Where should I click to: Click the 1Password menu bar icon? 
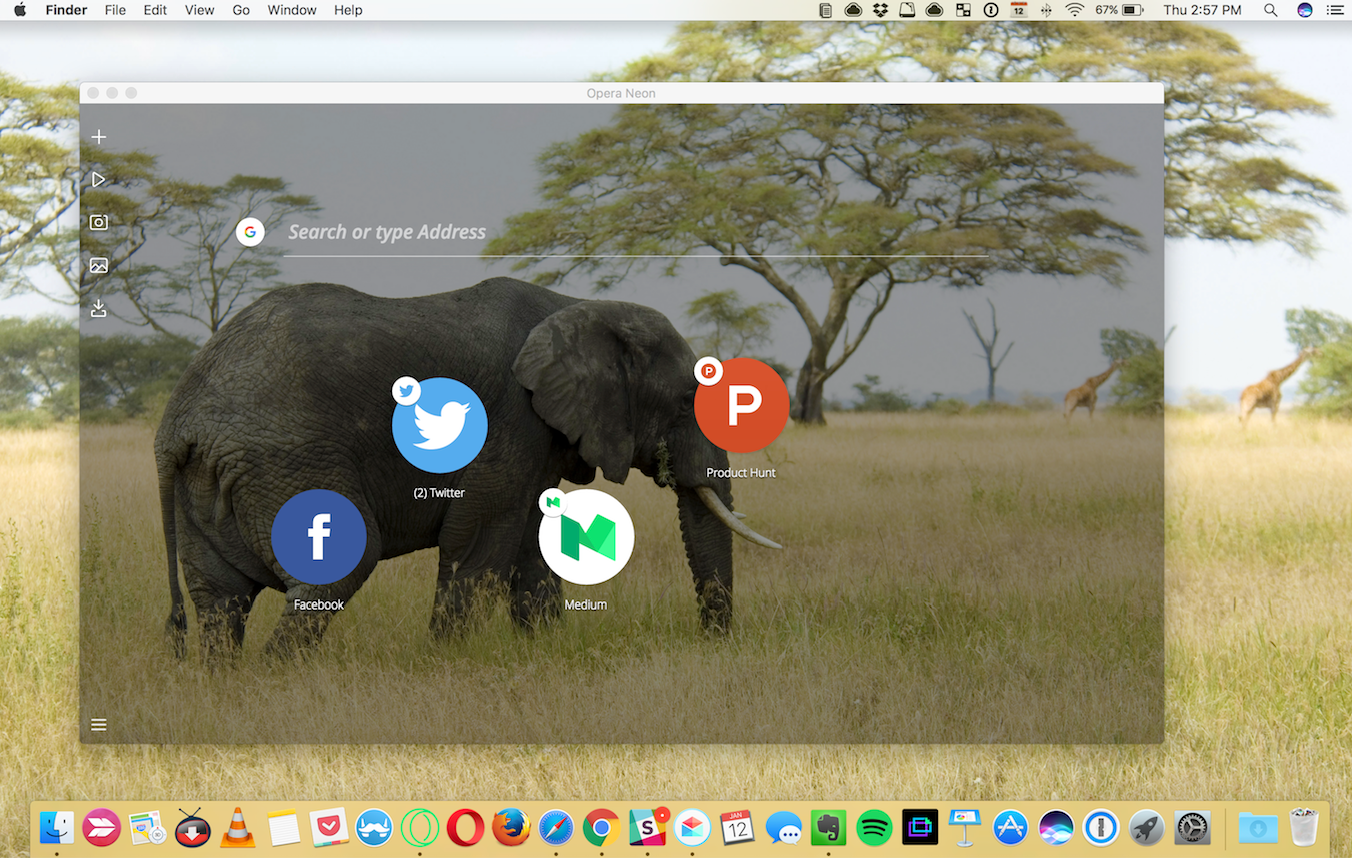coord(991,10)
